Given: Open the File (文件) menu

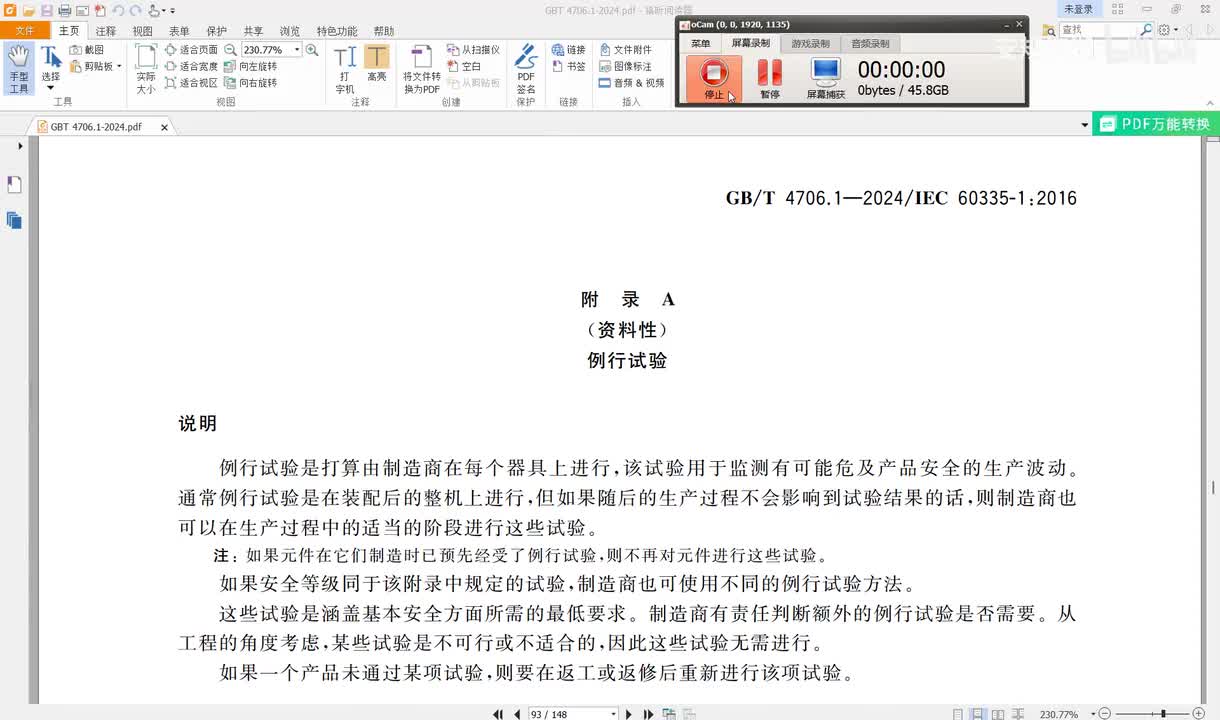Looking at the screenshot, I should [24, 31].
